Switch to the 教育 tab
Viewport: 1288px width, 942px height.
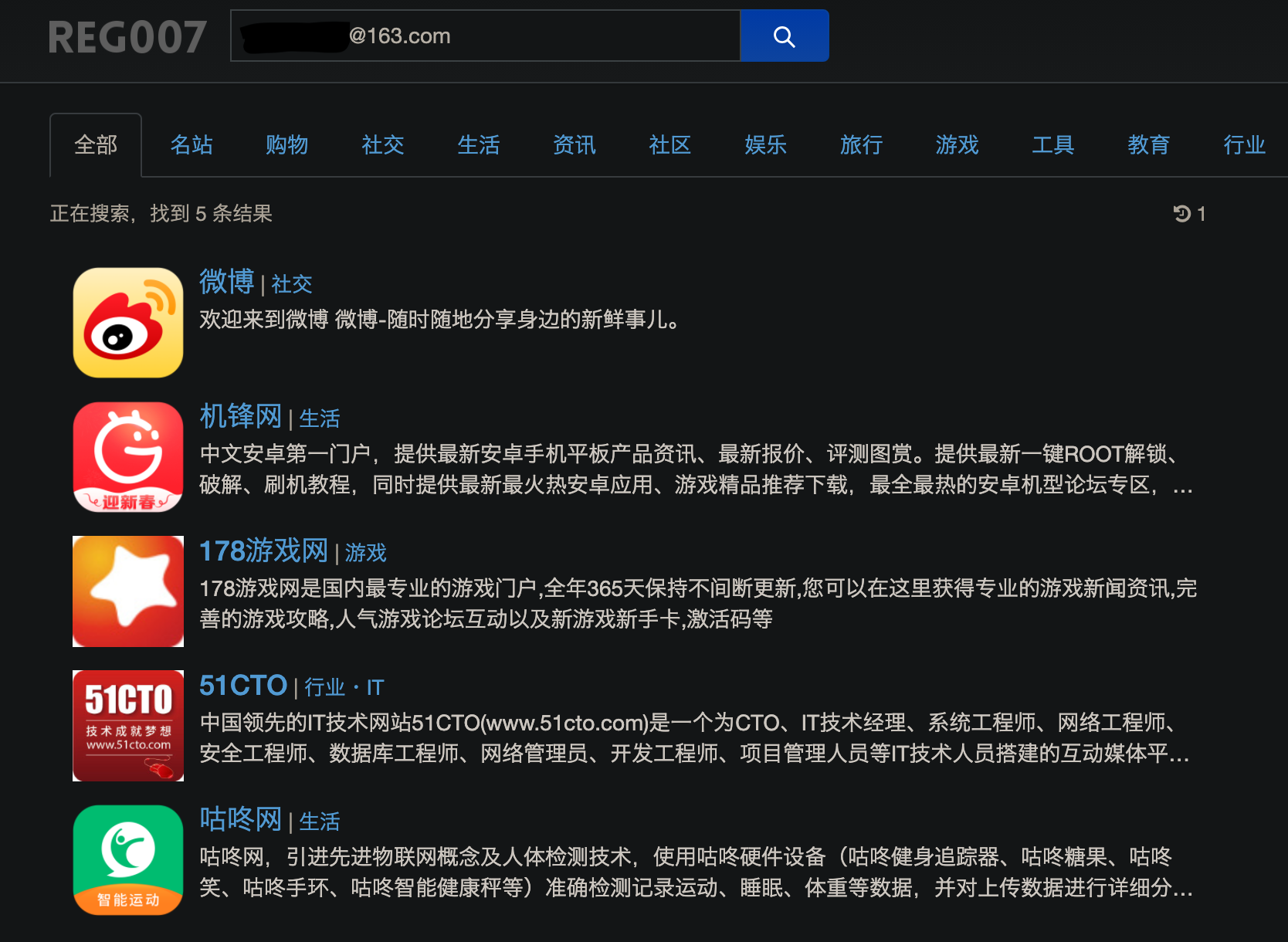click(x=1149, y=145)
